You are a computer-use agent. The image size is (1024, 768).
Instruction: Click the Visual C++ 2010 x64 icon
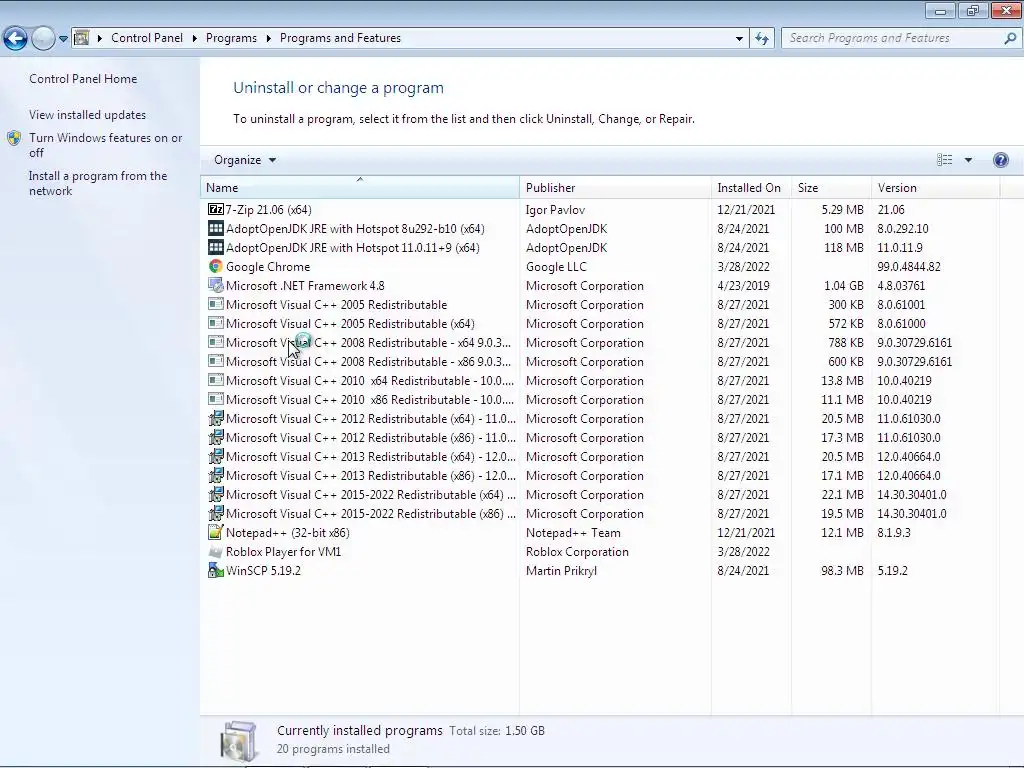click(216, 380)
